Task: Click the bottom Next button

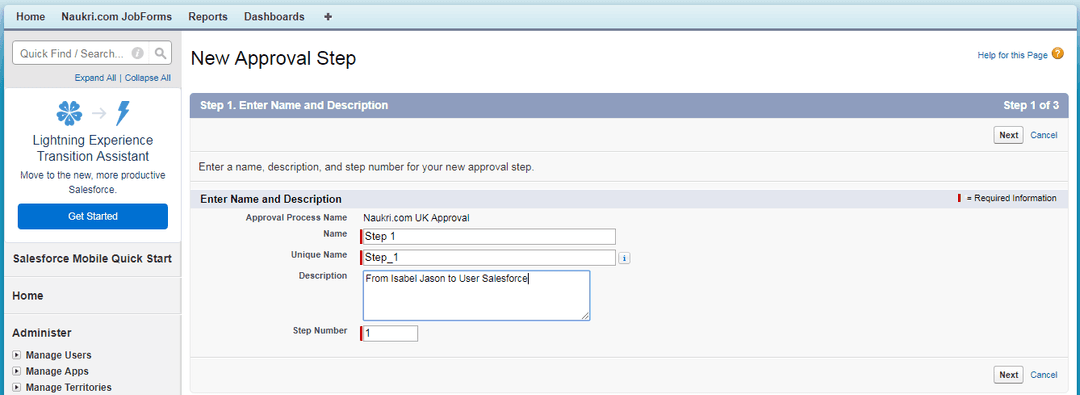Action: [1008, 375]
